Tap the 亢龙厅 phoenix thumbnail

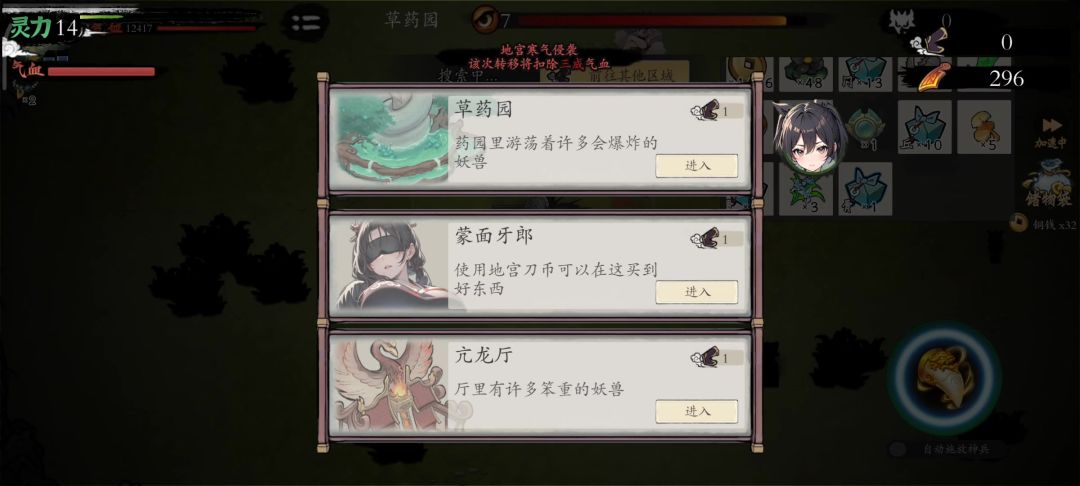392,385
